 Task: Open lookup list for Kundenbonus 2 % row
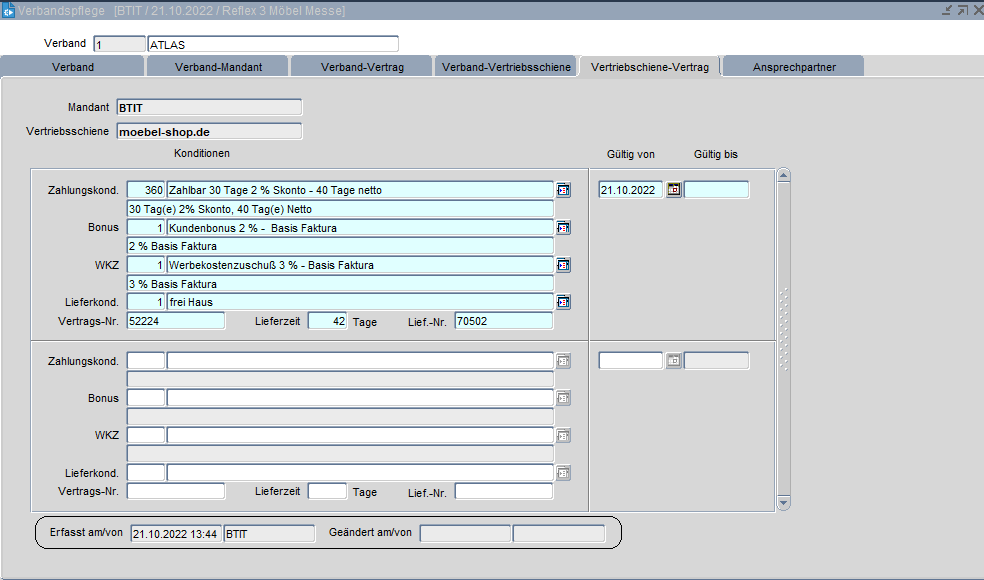click(x=563, y=228)
